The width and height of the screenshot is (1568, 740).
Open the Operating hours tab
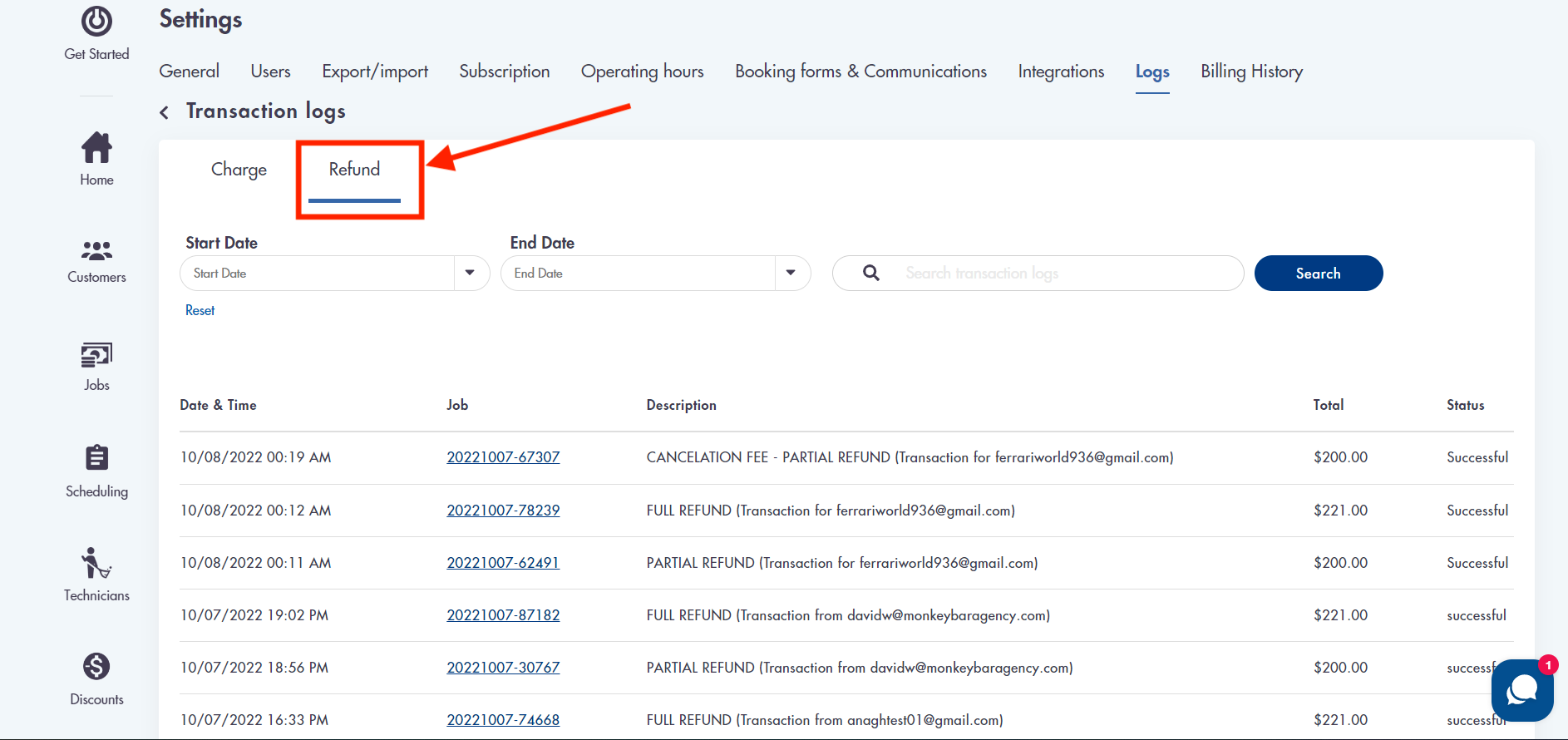(642, 72)
